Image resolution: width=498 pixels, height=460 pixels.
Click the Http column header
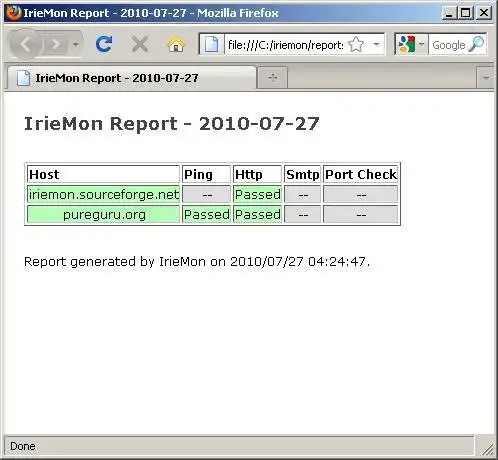[x=257, y=174]
